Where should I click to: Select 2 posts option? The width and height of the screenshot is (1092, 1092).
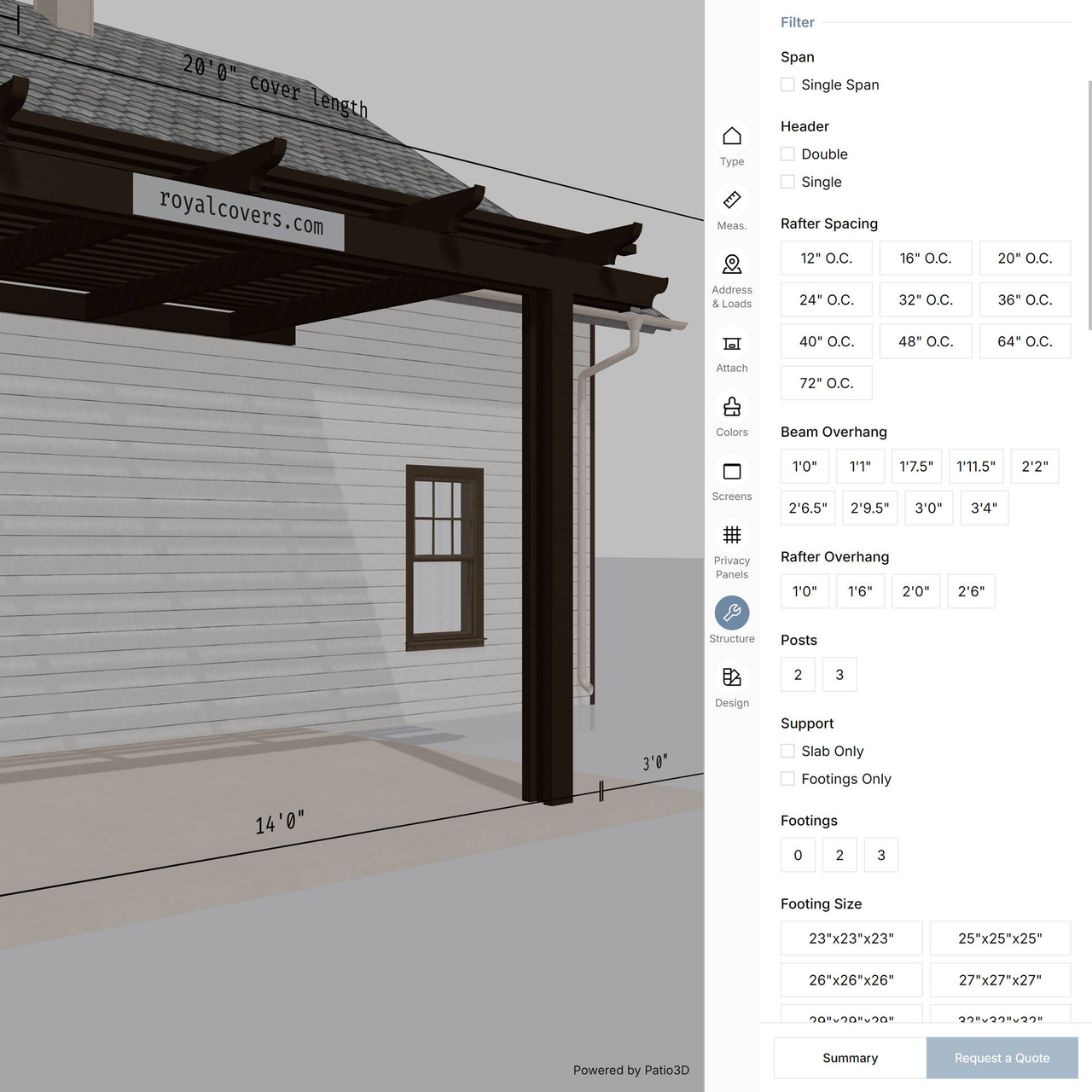[798, 675]
